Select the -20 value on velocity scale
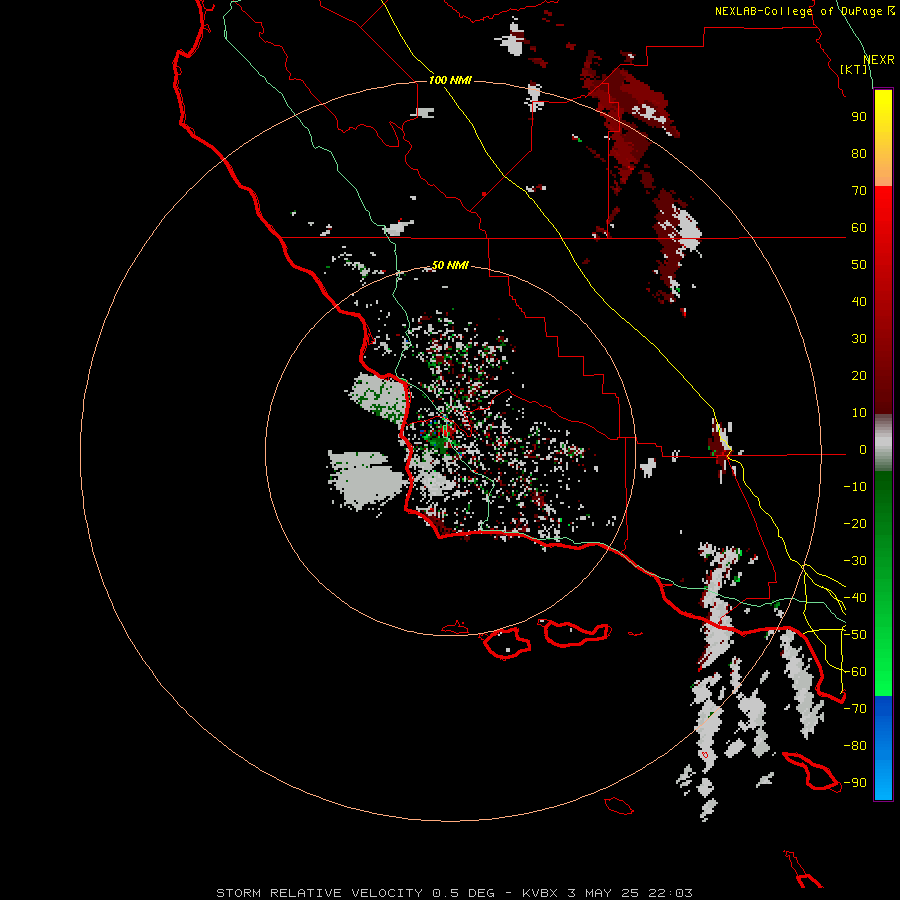Screen dimensions: 900x900 (x=855, y=523)
